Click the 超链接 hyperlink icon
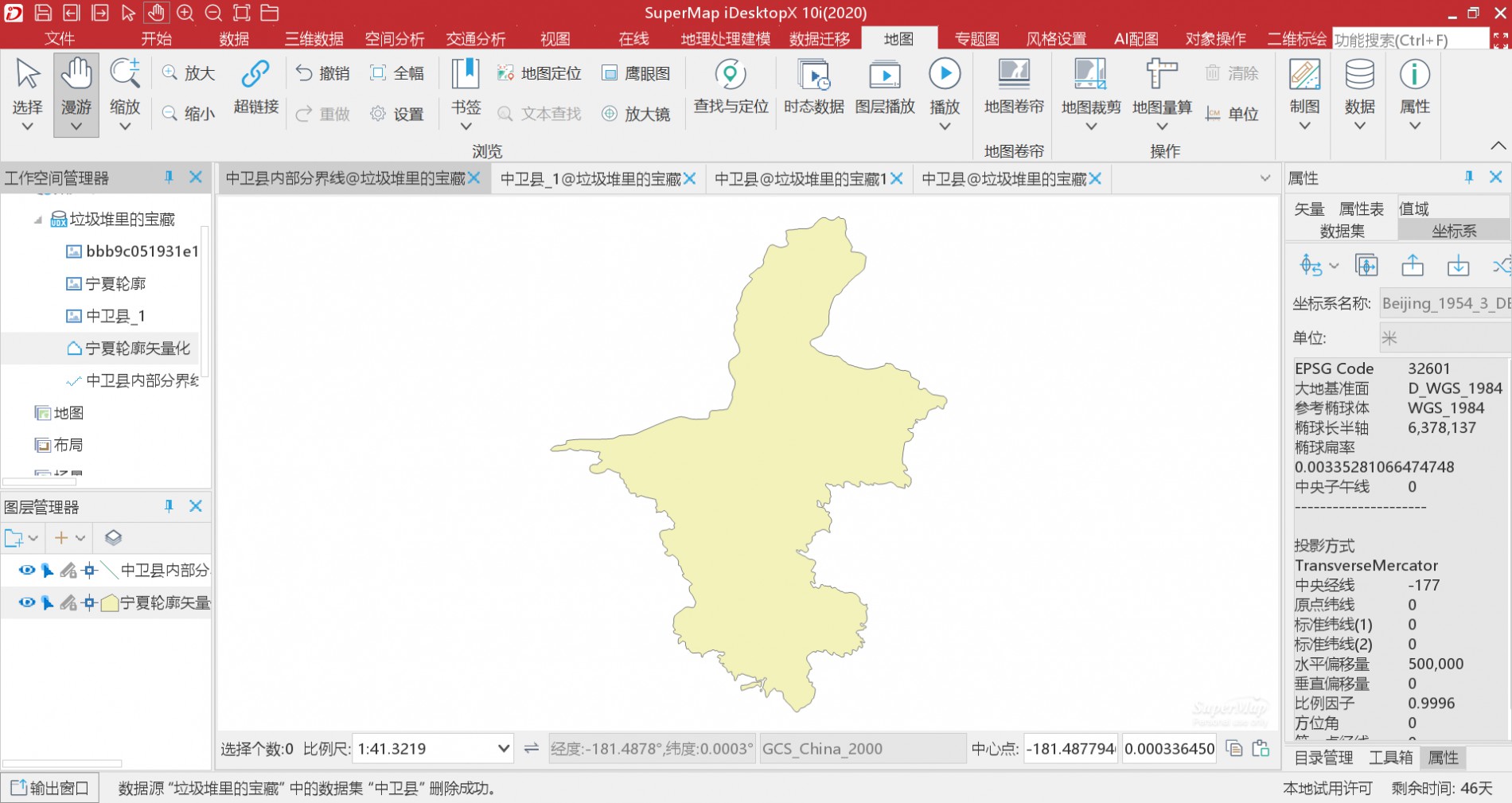The height and width of the screenshot is (803, 1512). pyautogui.click(x=255, y=75)
